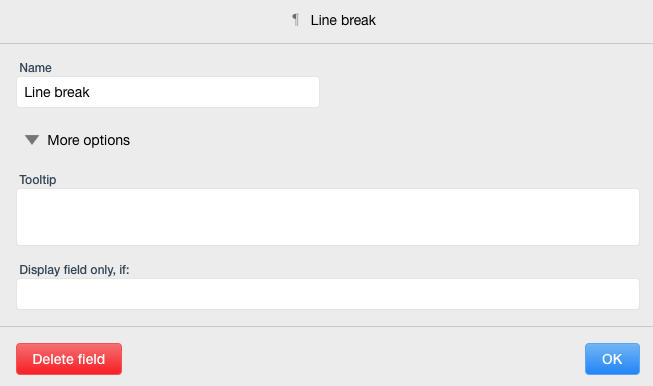Click the blank area right of the Name field

[x=479, y=92]
